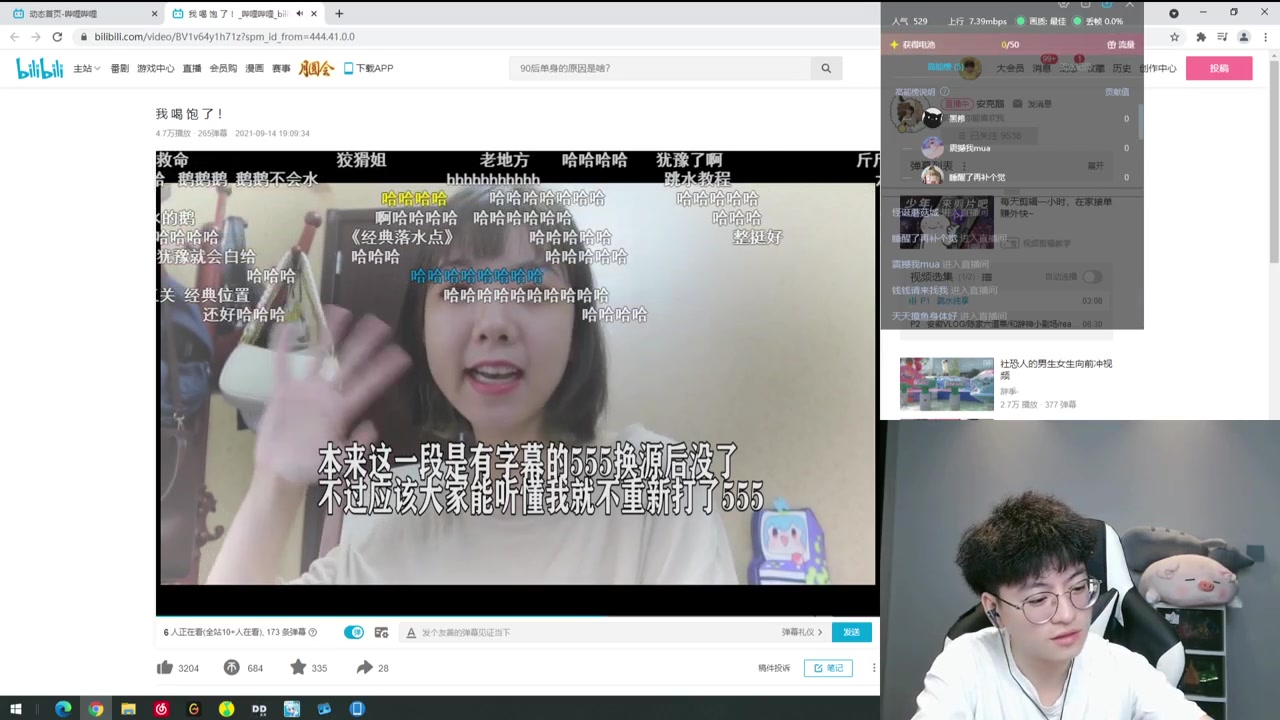The image size is (1280, 720).
Task: Open media control icon in Chrome toolbar
Action: click(1223, 37)
